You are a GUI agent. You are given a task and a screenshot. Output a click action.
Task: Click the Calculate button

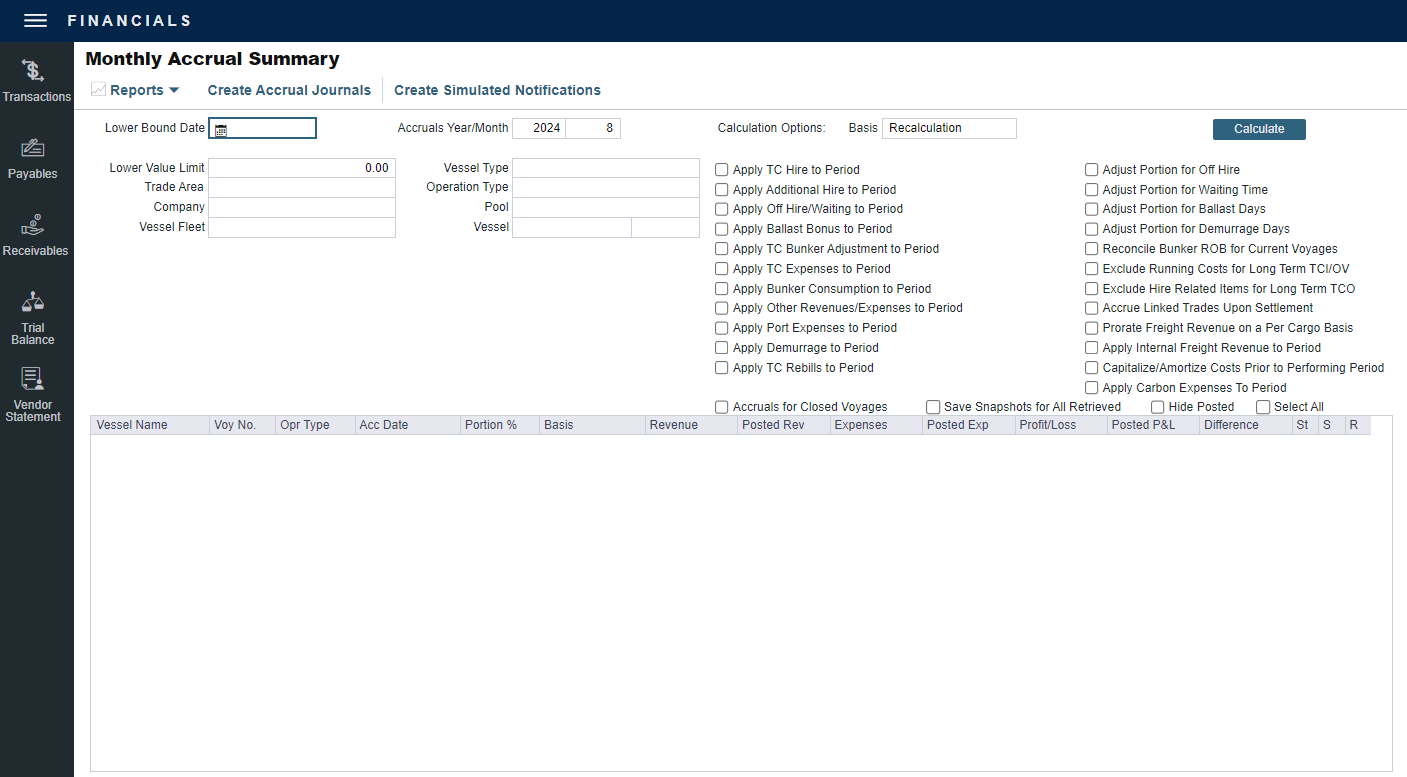click(x=1259, y=129)
